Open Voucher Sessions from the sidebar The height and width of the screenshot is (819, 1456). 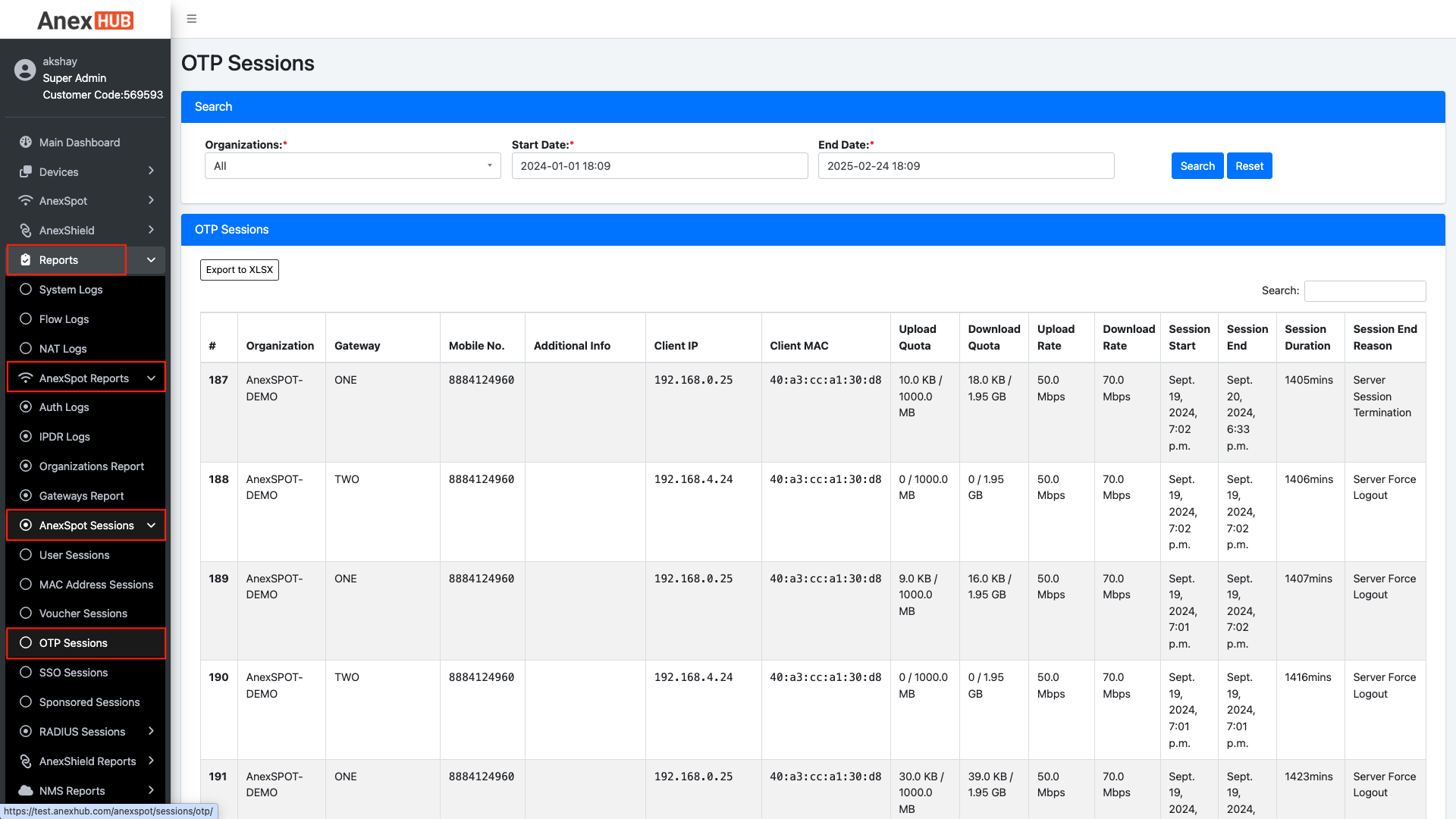click(83, 613)
